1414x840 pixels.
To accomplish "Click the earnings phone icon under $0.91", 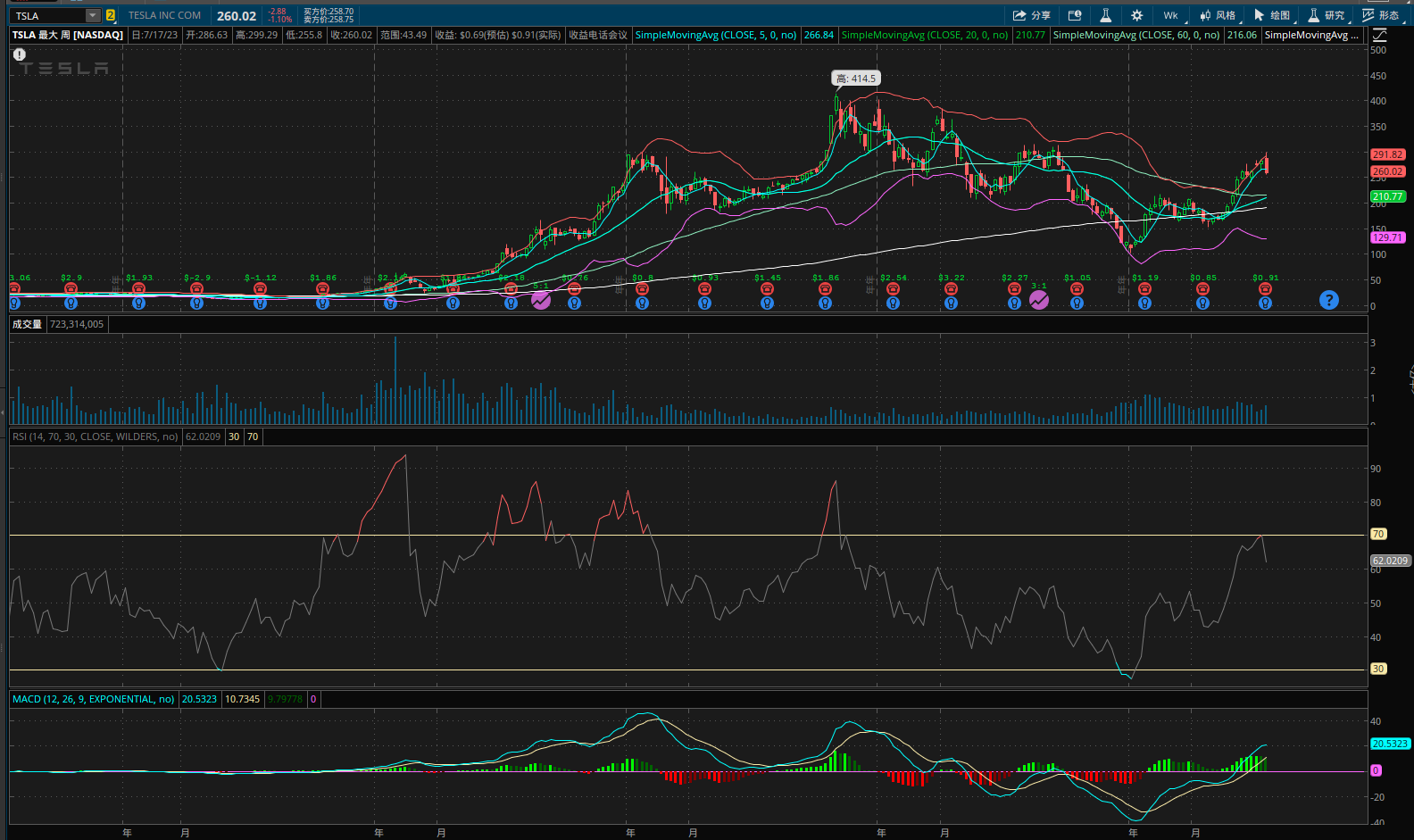I will pyautogui.click(x=1265, y=289).
